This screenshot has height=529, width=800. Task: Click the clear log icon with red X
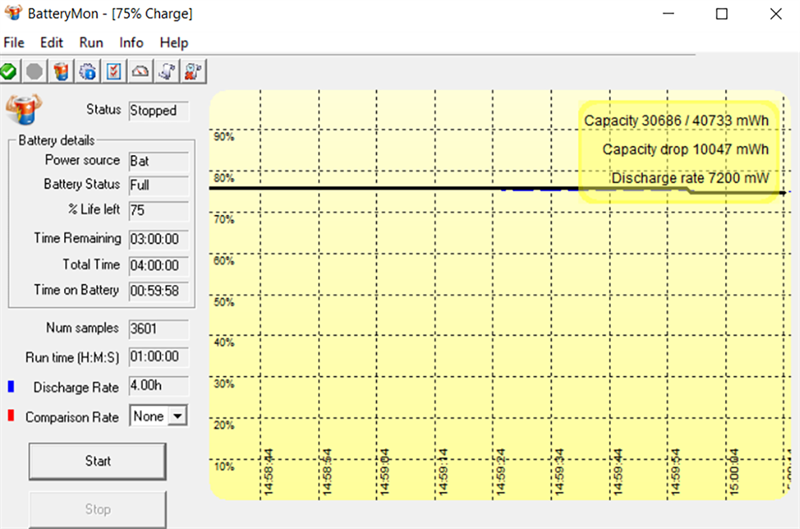(193, 71)
